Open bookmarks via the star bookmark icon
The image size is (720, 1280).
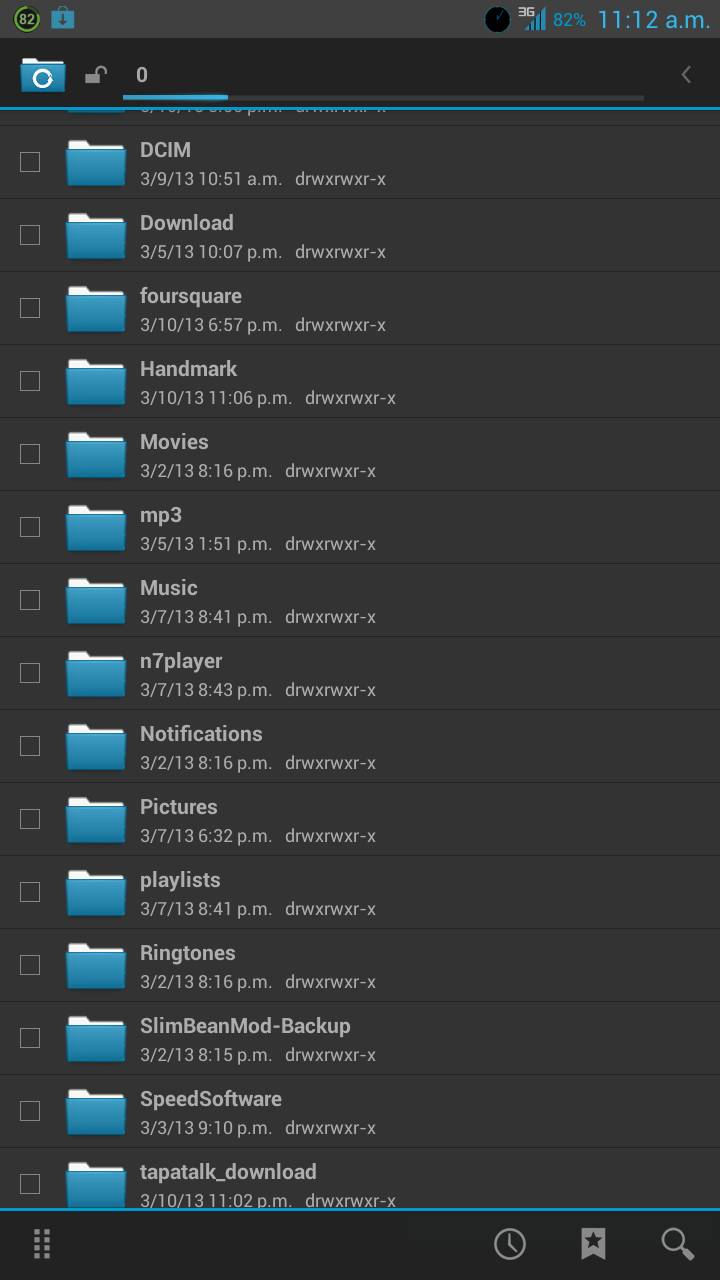pyautogui.click(x=593, y=1244)
